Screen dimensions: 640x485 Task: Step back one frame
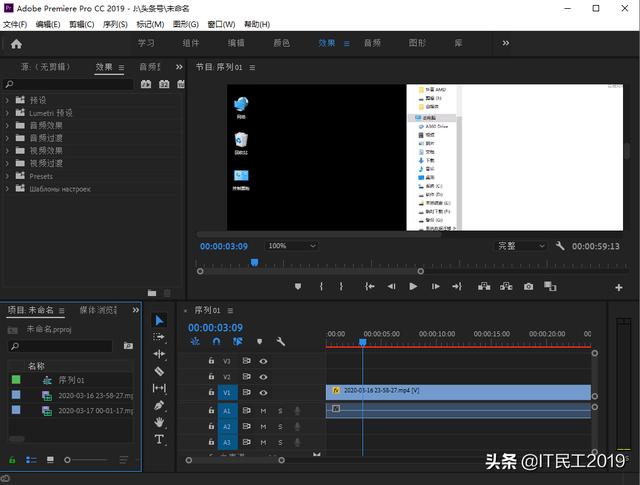[391, 287]
